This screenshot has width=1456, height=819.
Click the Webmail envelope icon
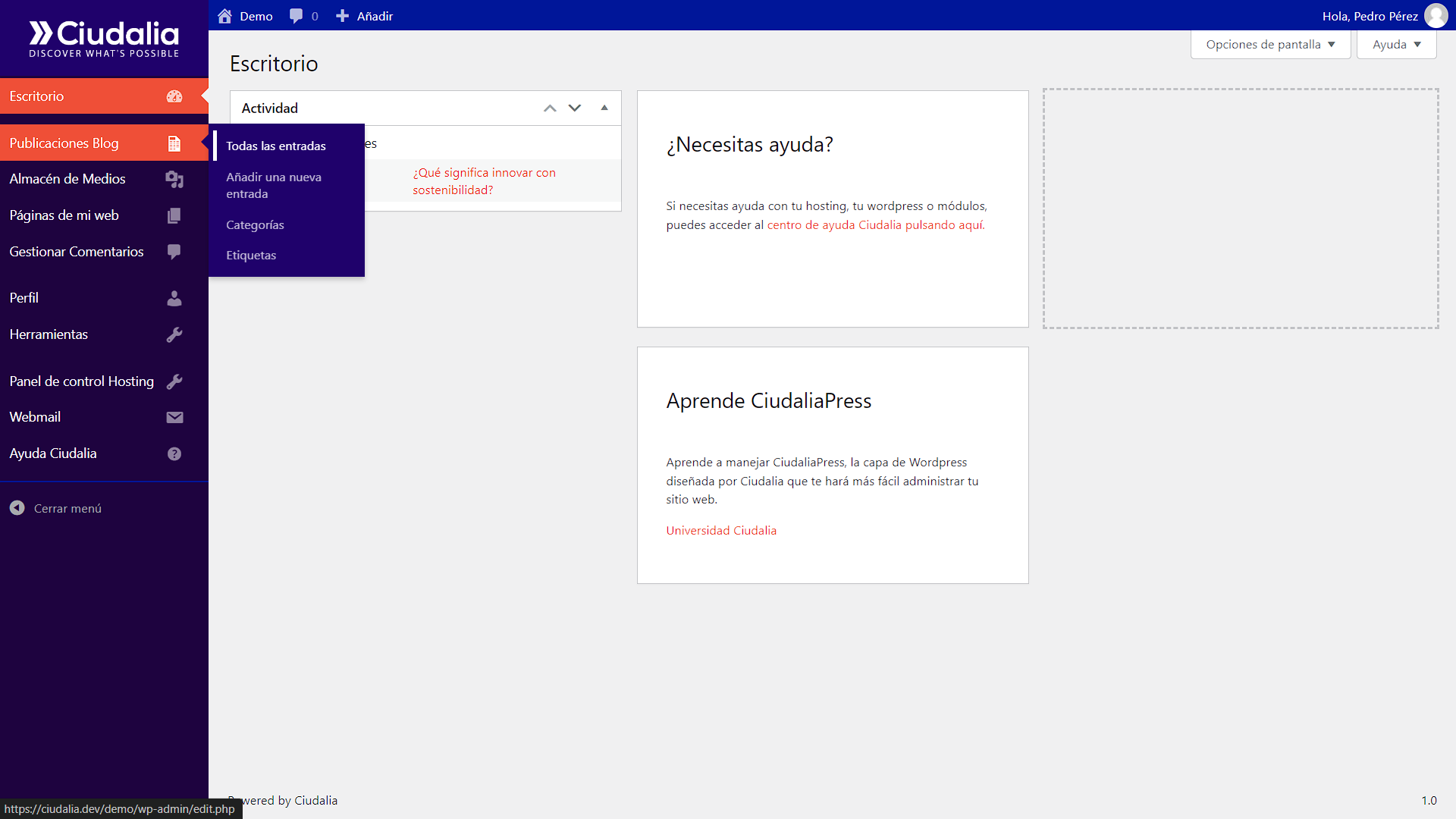click(174, 417)
